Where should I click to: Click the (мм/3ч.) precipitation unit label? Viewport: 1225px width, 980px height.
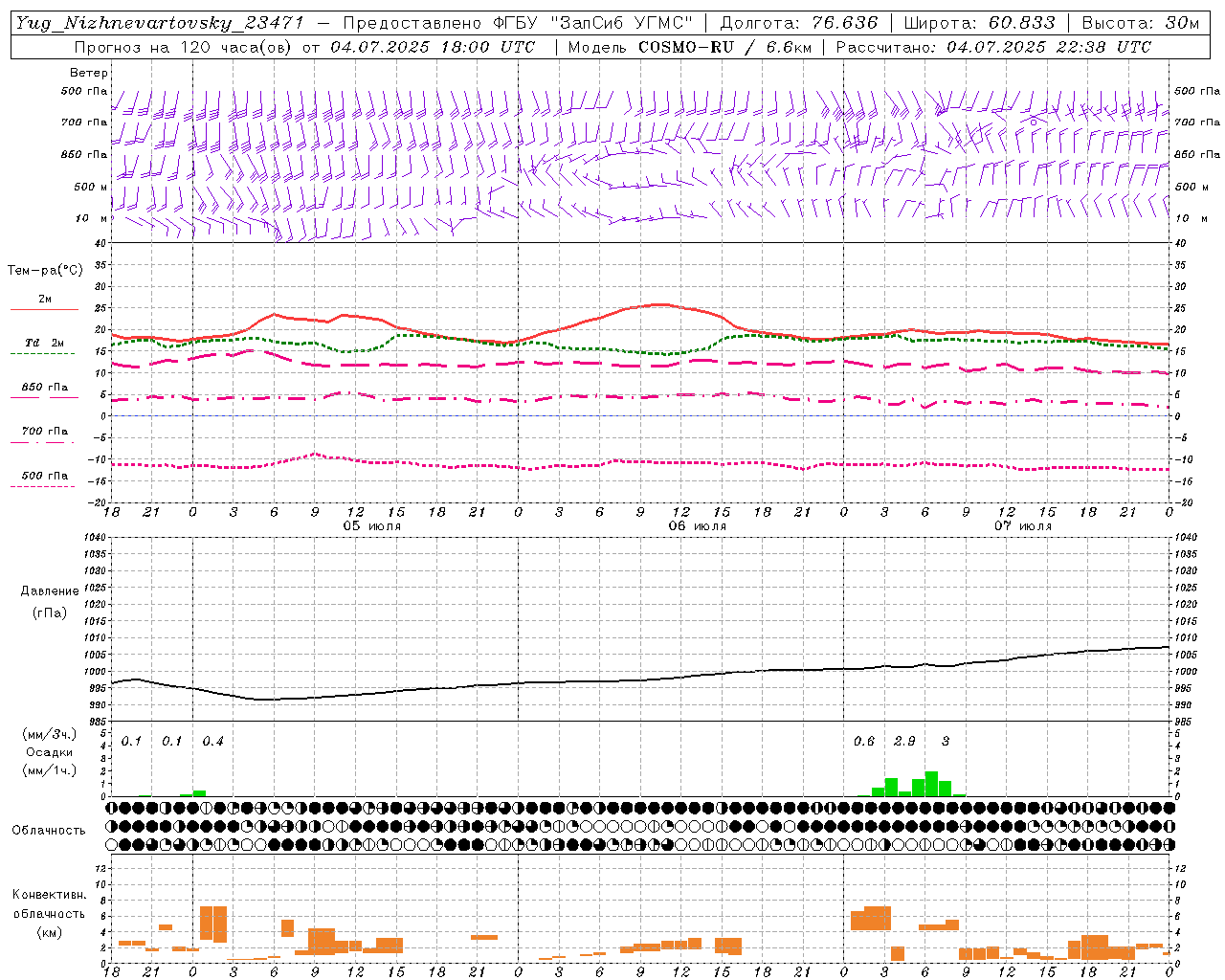click(50, 734)
